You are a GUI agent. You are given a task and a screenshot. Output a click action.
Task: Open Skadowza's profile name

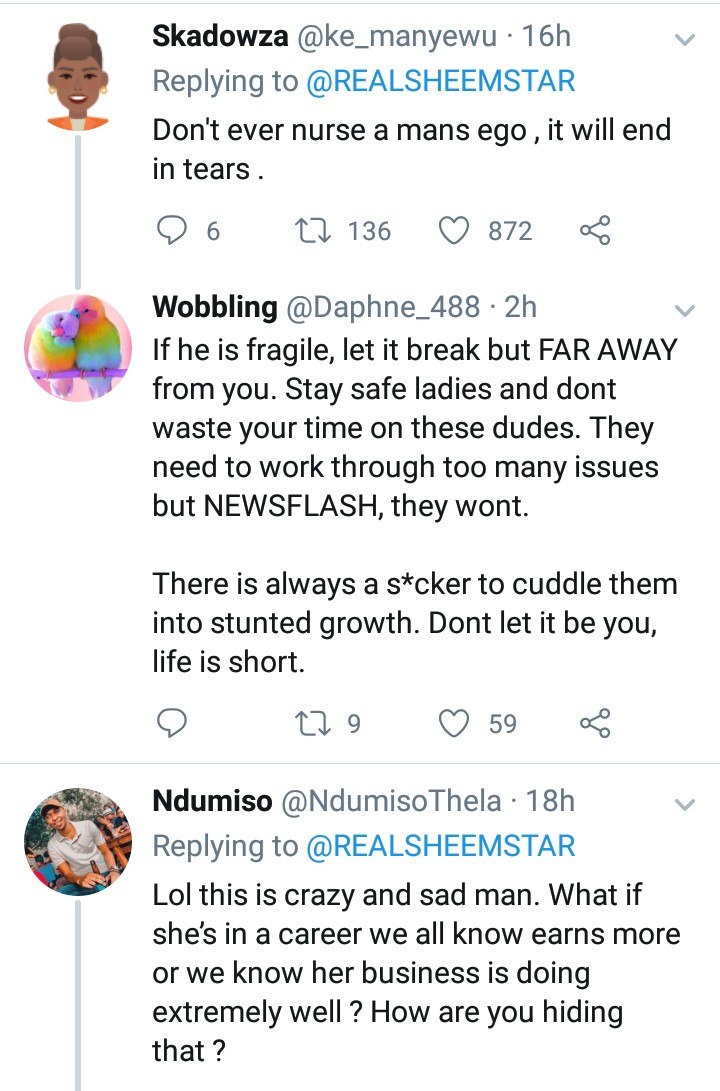tap(220, 36)
